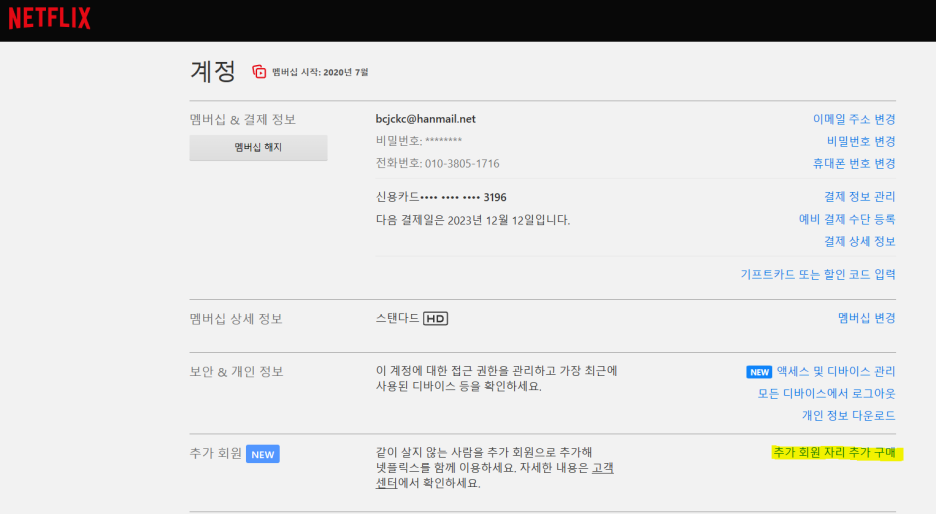Click the 개인 정보 다운로드 link
936x514 pixels.
click(848, 415)
